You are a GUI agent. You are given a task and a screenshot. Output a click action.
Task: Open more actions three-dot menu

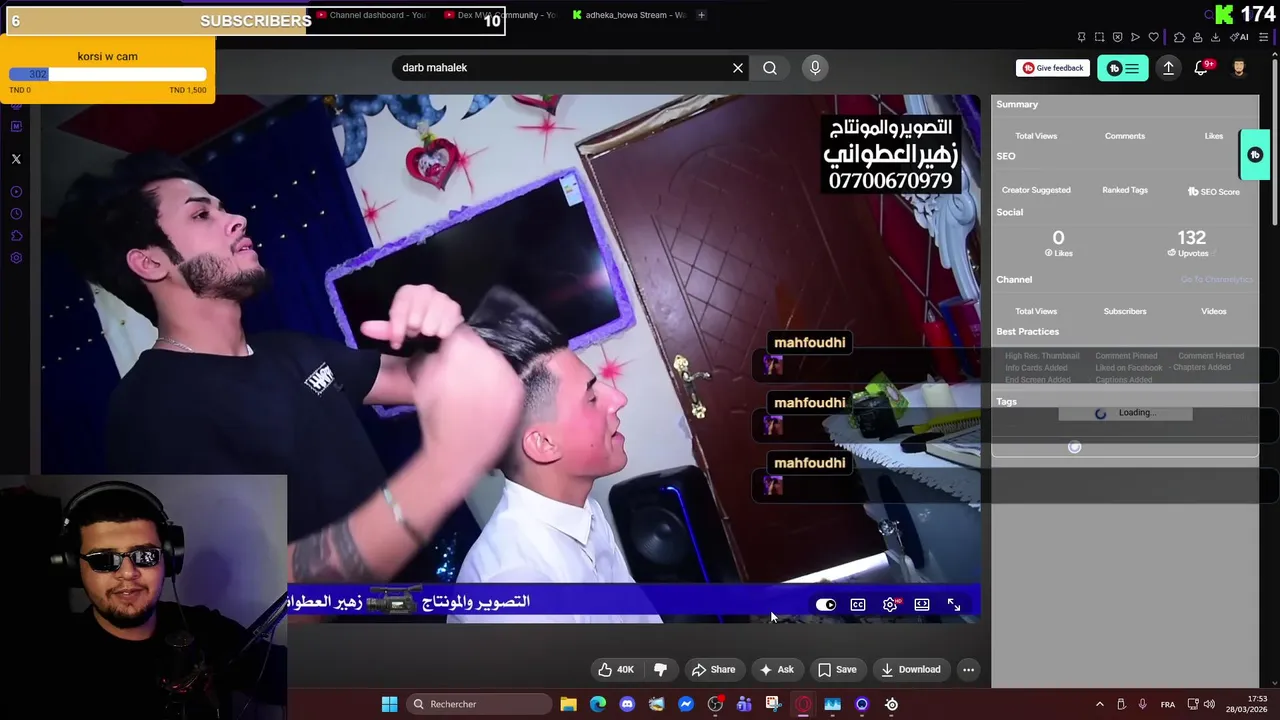(x=968, y=670)
